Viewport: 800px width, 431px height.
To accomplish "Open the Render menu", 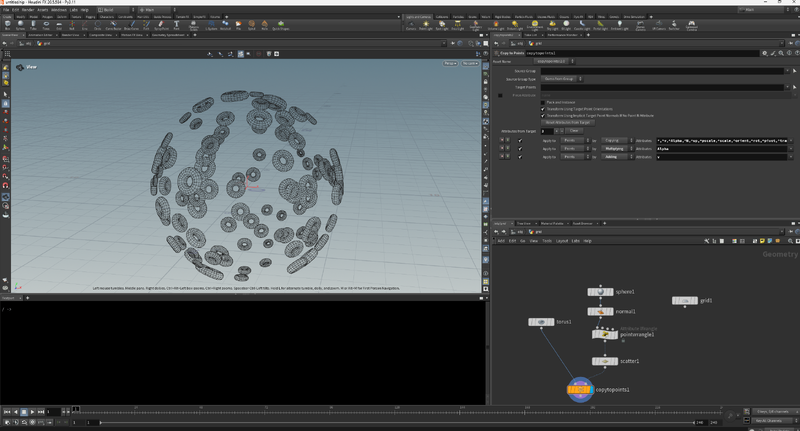I will [x=28, y=10].
